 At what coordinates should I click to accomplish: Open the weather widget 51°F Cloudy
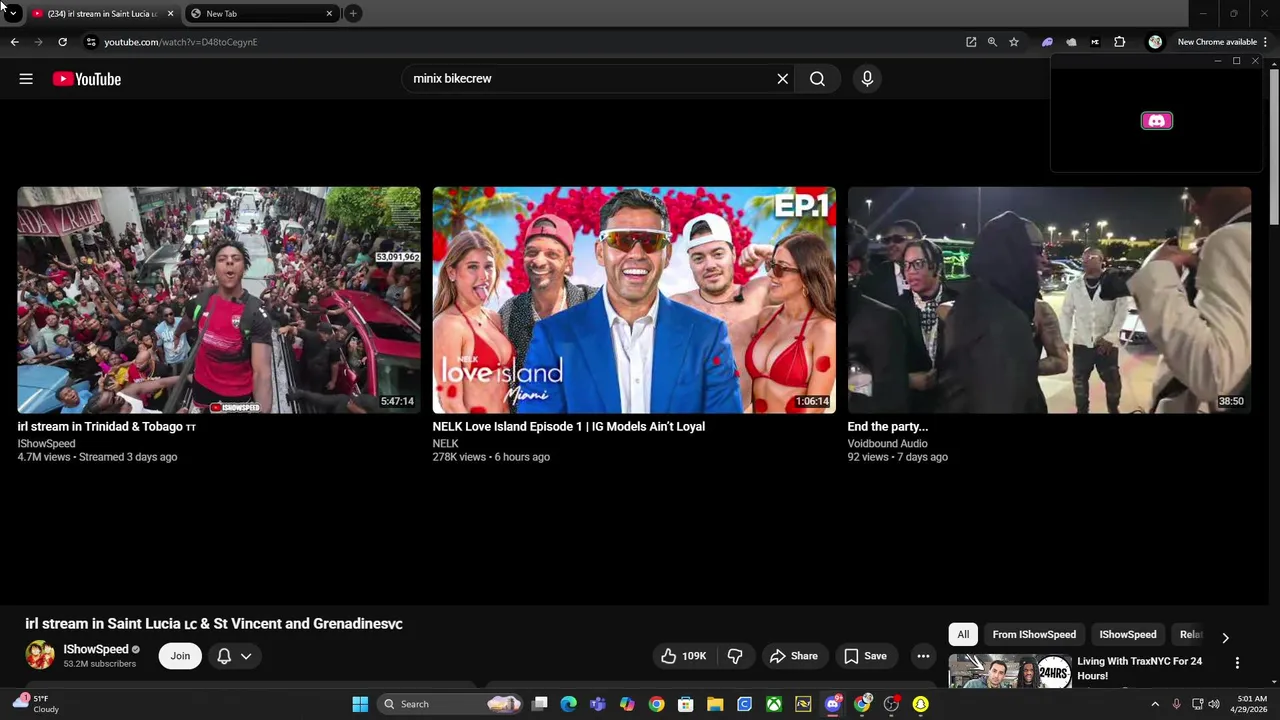point(37,704)
